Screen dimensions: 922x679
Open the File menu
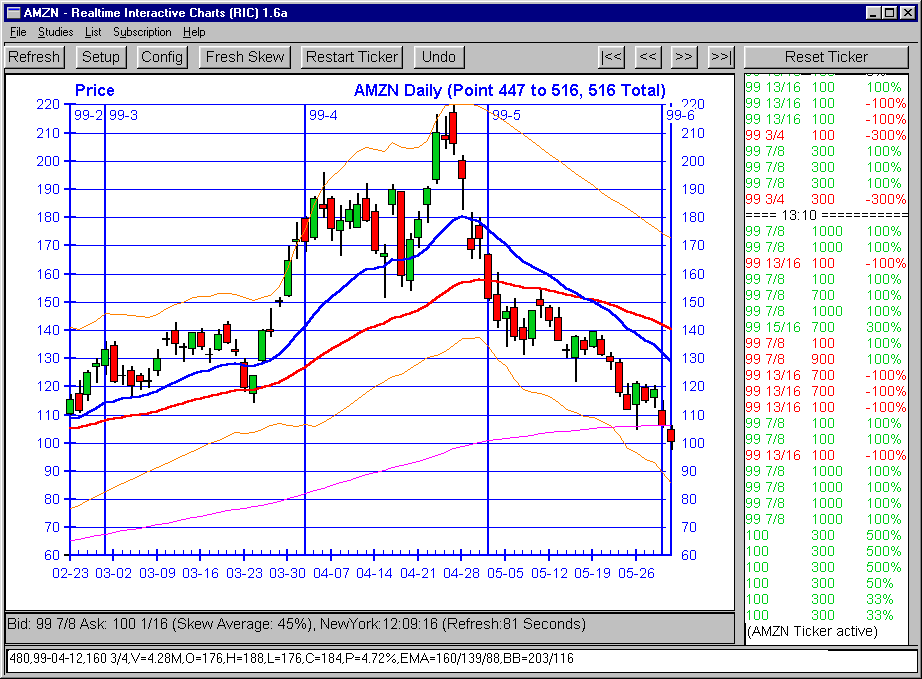pyautogui.click(x=18, y=32)
